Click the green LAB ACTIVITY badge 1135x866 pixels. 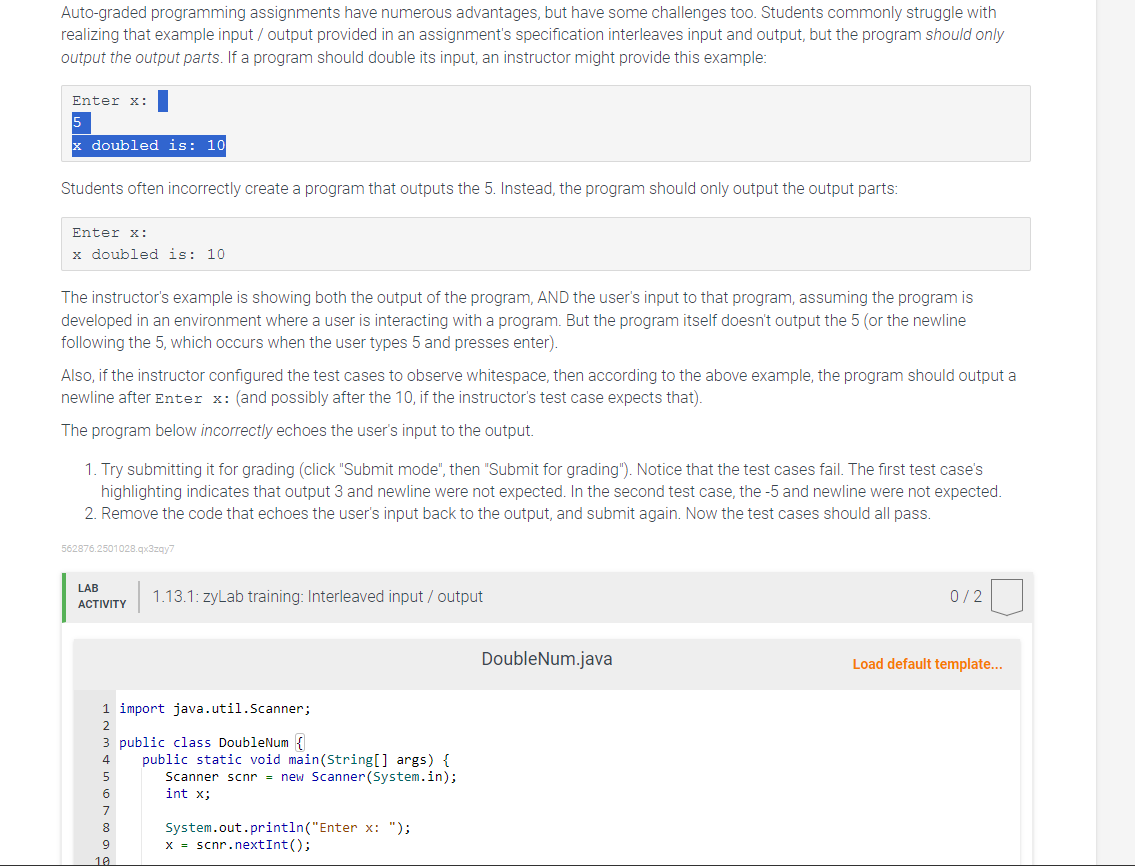click(x=100, y=596)
